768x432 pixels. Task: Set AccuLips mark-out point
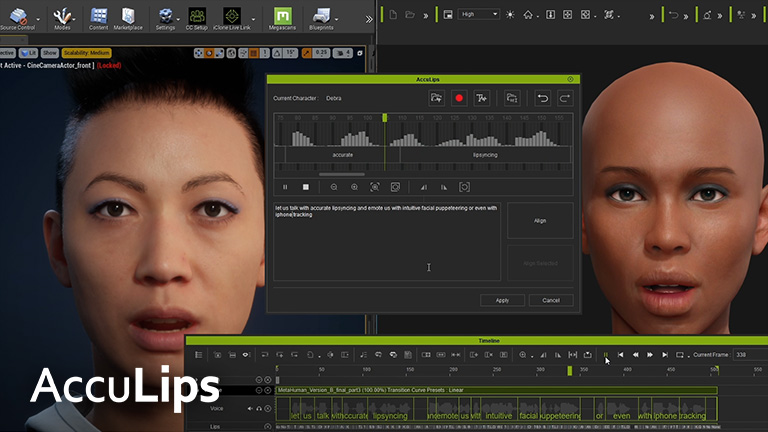point(444,187)
